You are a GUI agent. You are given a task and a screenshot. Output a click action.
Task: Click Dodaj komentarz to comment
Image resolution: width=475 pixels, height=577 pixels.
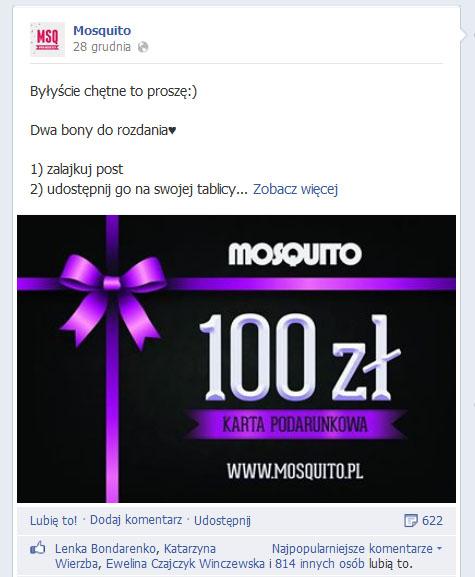pos(136,520)
